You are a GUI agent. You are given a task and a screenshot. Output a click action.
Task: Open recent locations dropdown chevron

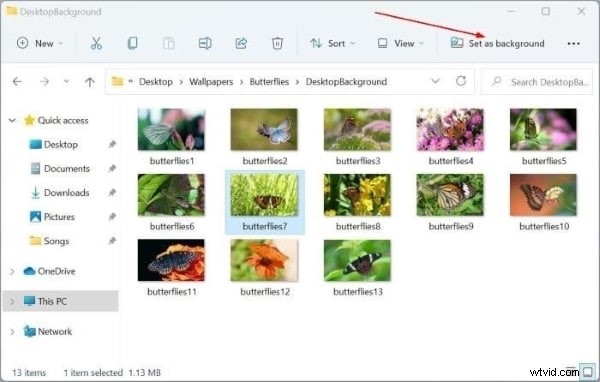point(66,81)
